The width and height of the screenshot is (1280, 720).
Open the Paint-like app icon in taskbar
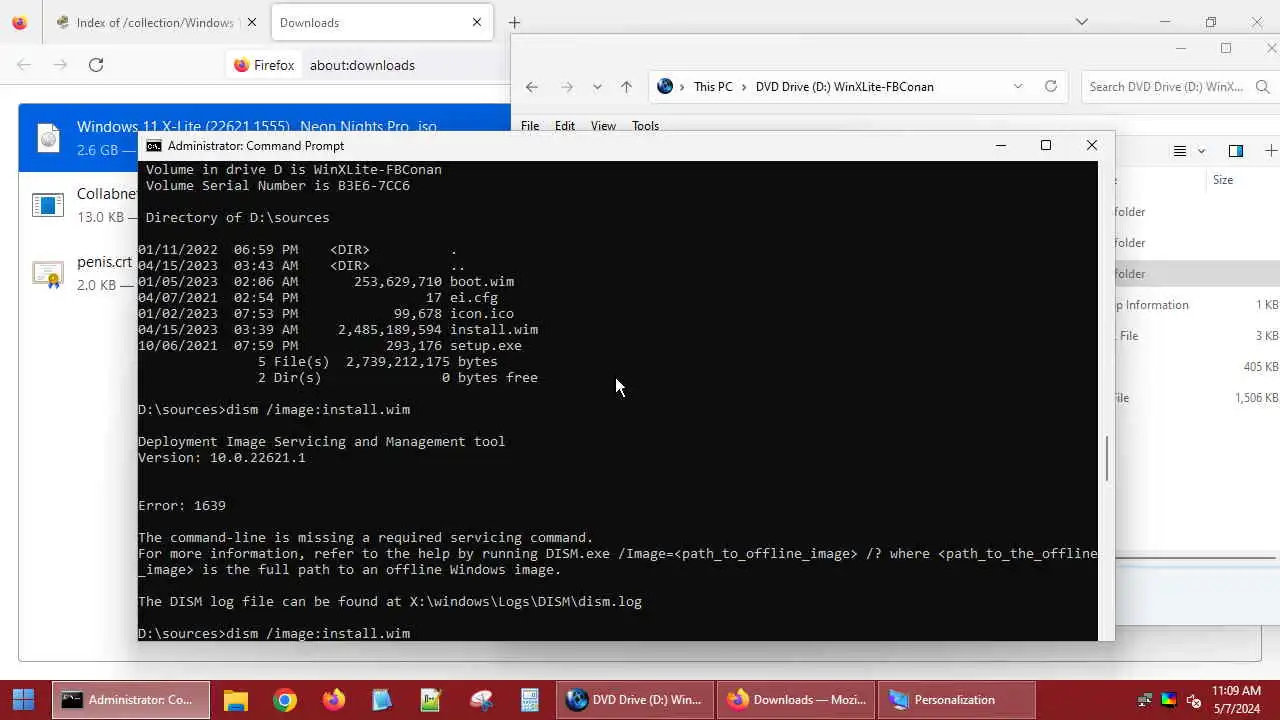(x=480, y=700)
